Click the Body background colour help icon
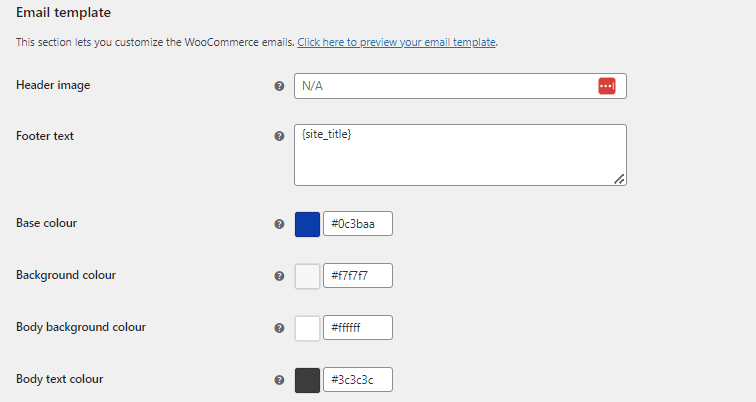This screenshot has width=756, height=402. pos(280,328)
